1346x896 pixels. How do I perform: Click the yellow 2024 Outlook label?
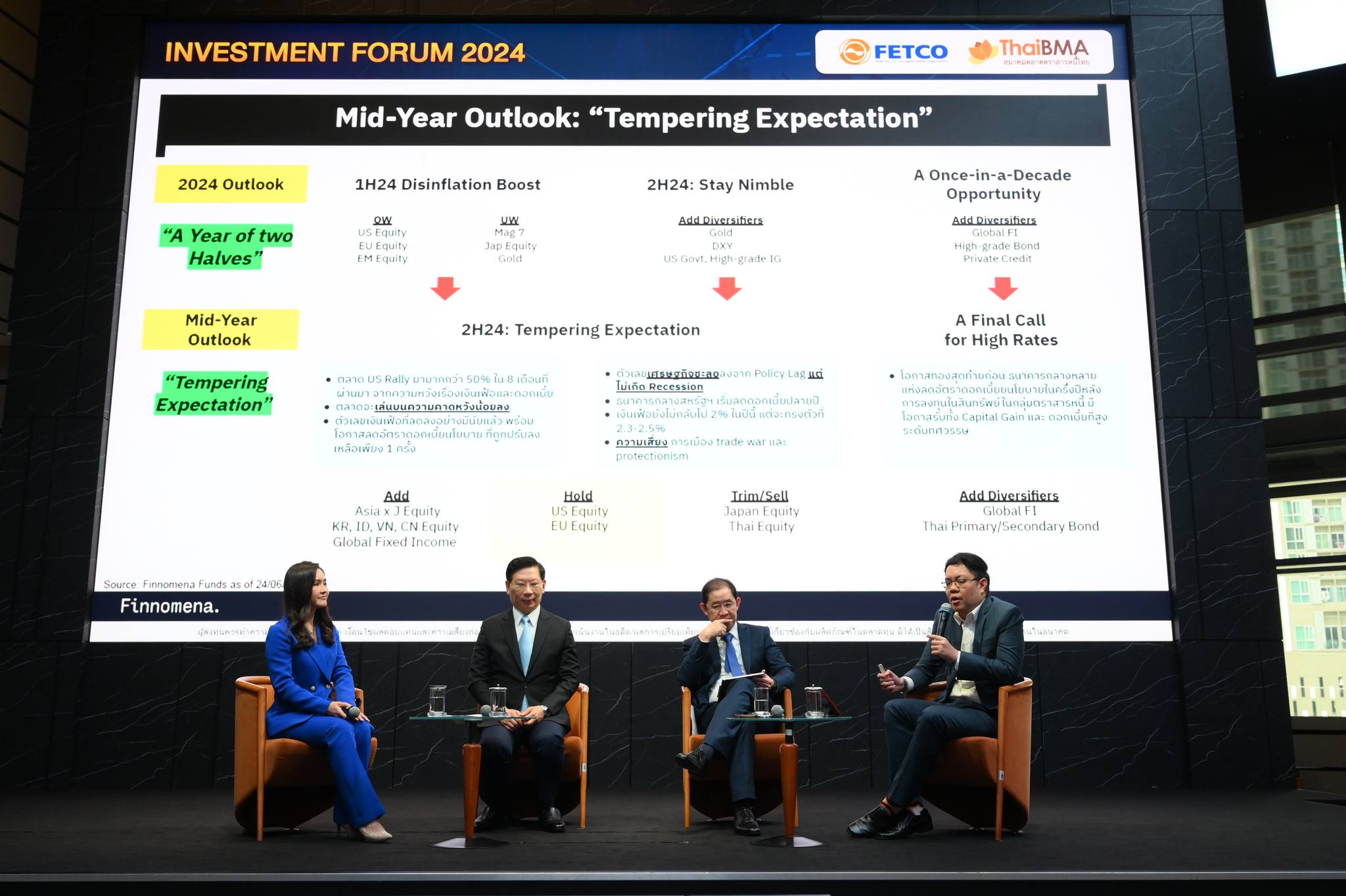point(231,184)
